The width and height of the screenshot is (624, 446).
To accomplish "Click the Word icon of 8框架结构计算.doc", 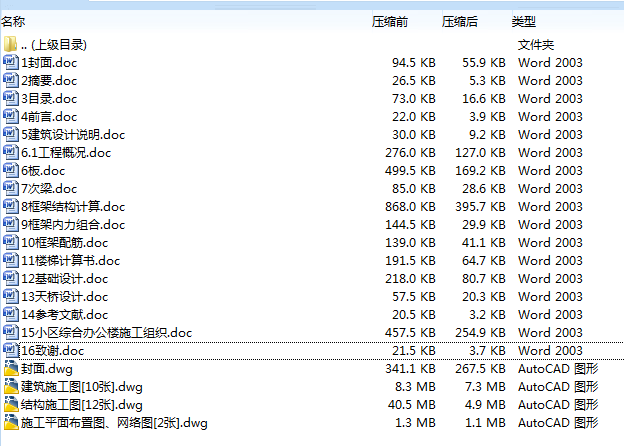I will pos(11,206).
